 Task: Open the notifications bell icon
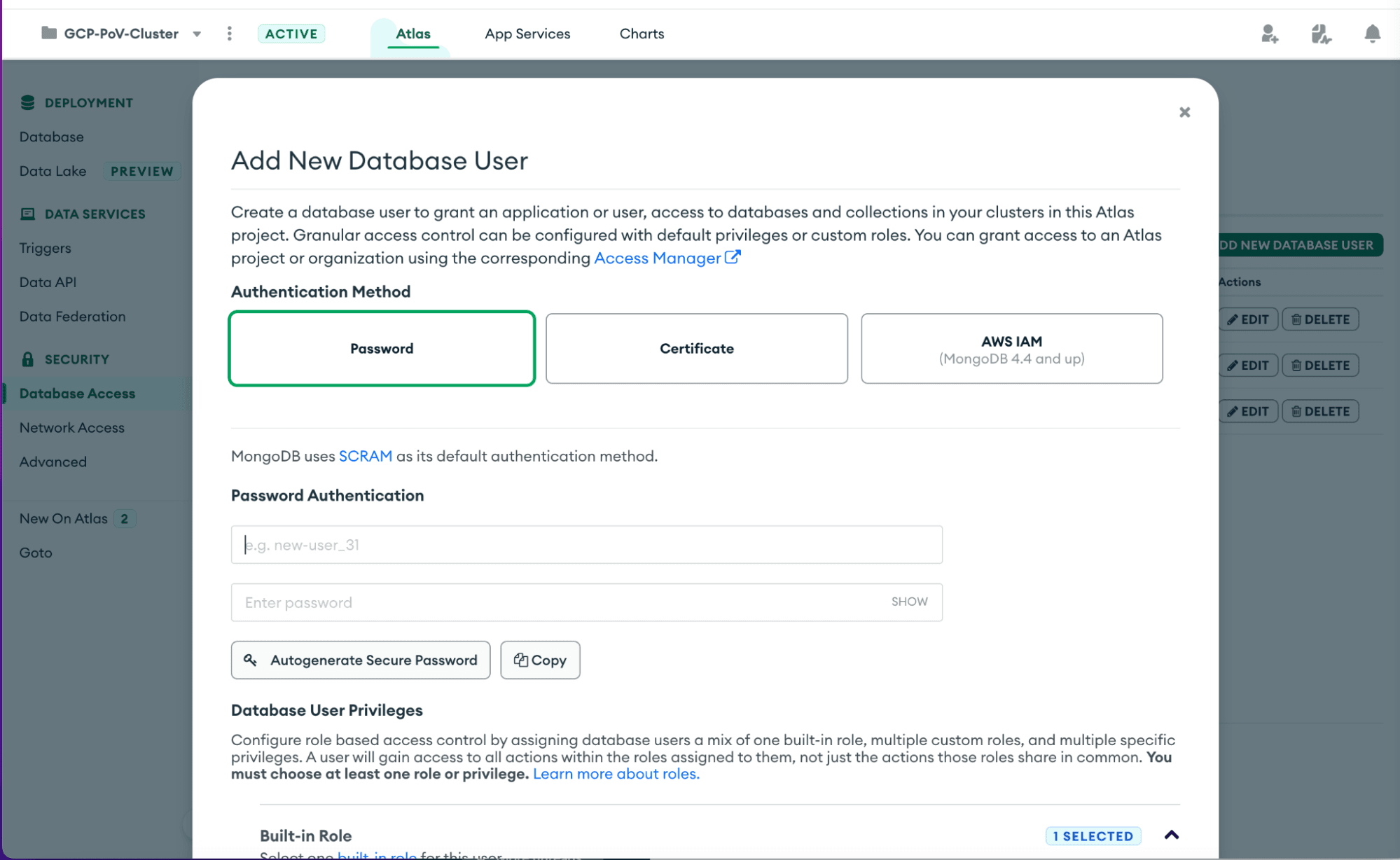point(1372,34)
